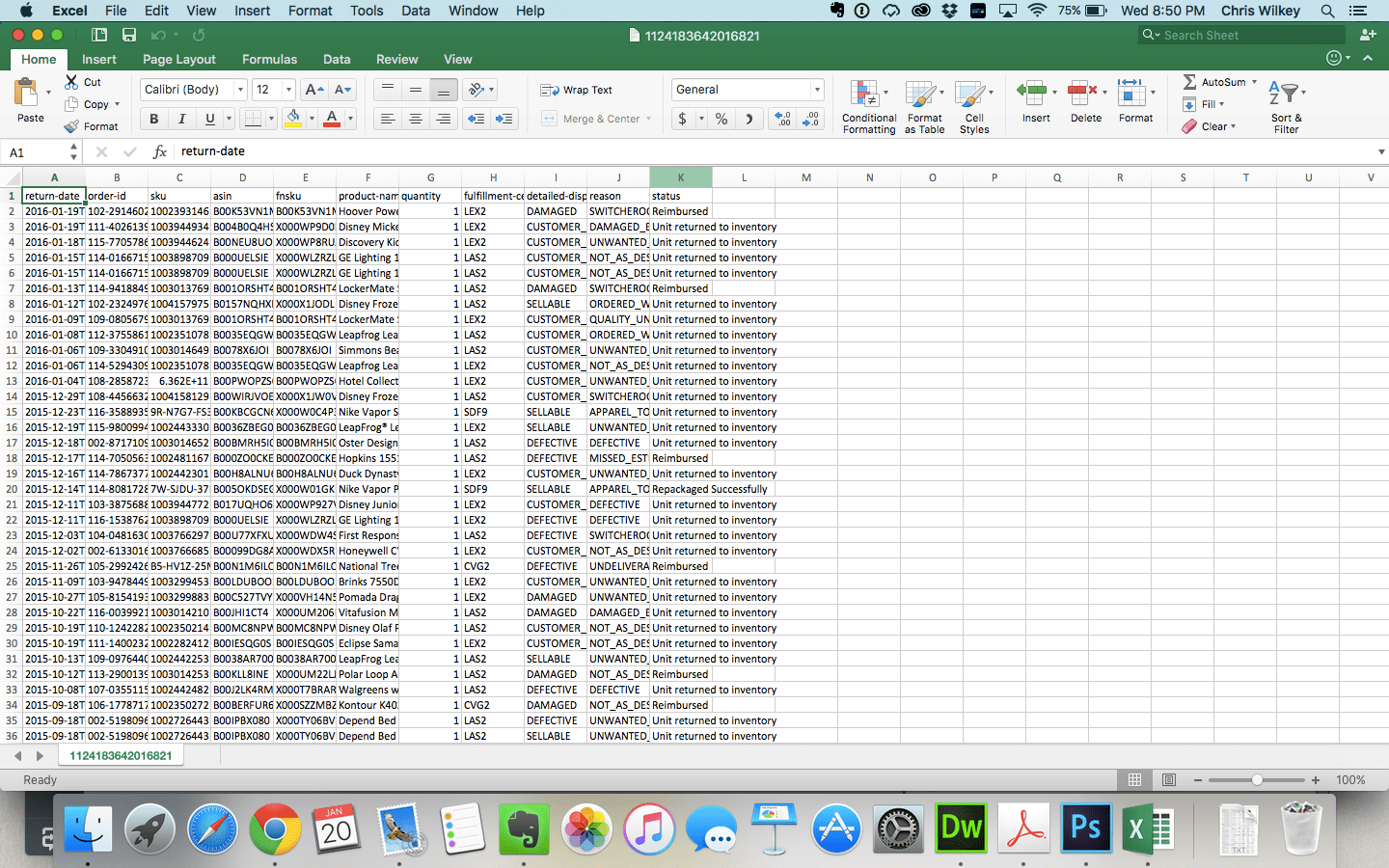Viewport: 1389px width, 868px height.
Task: Click the Insert Function fx icon
Action: tap(160, 151)
